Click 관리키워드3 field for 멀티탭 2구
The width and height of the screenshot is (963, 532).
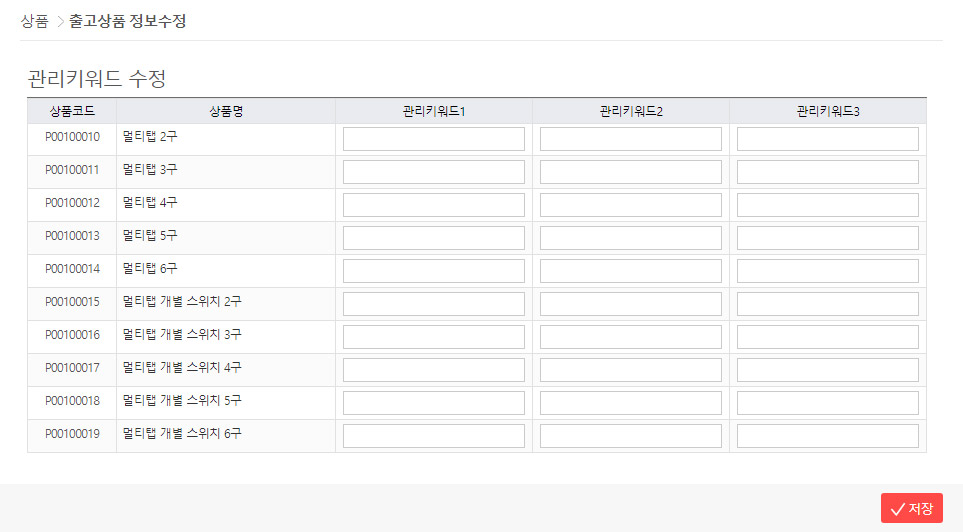point(827,139)
